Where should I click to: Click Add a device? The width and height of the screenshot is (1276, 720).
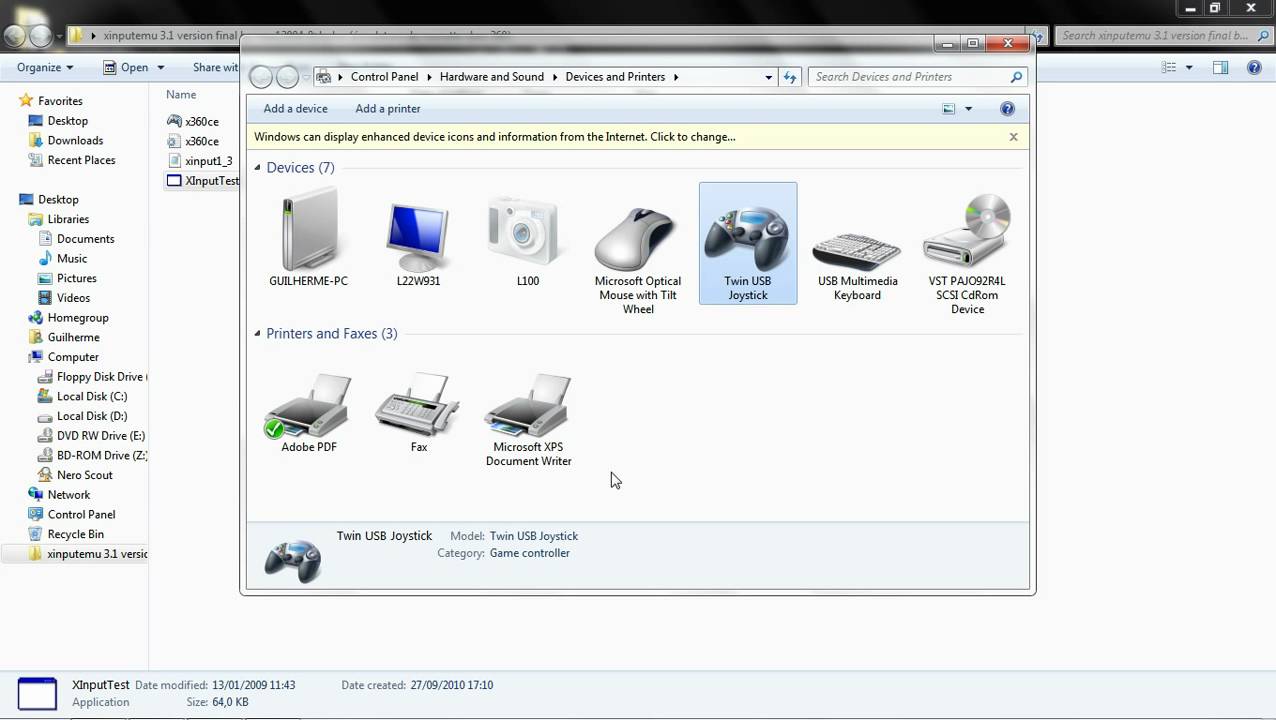295,109
